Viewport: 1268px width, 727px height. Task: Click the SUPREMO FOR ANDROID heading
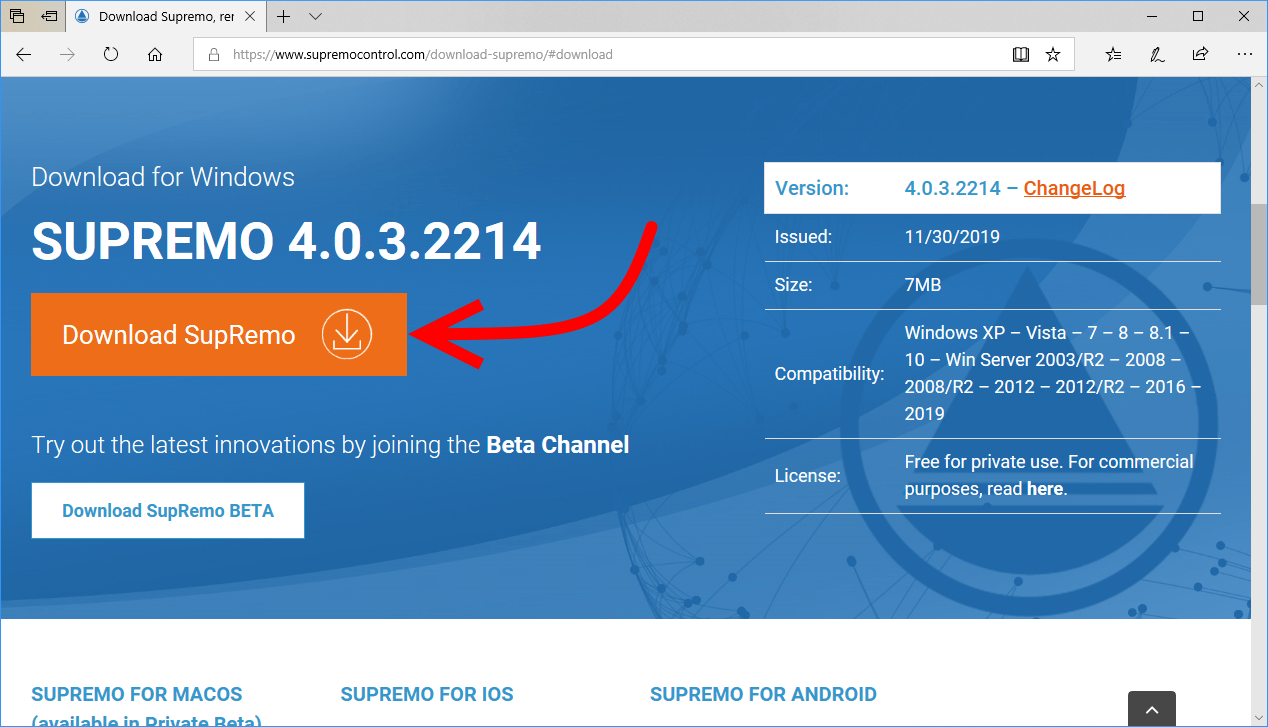(763, 694)
